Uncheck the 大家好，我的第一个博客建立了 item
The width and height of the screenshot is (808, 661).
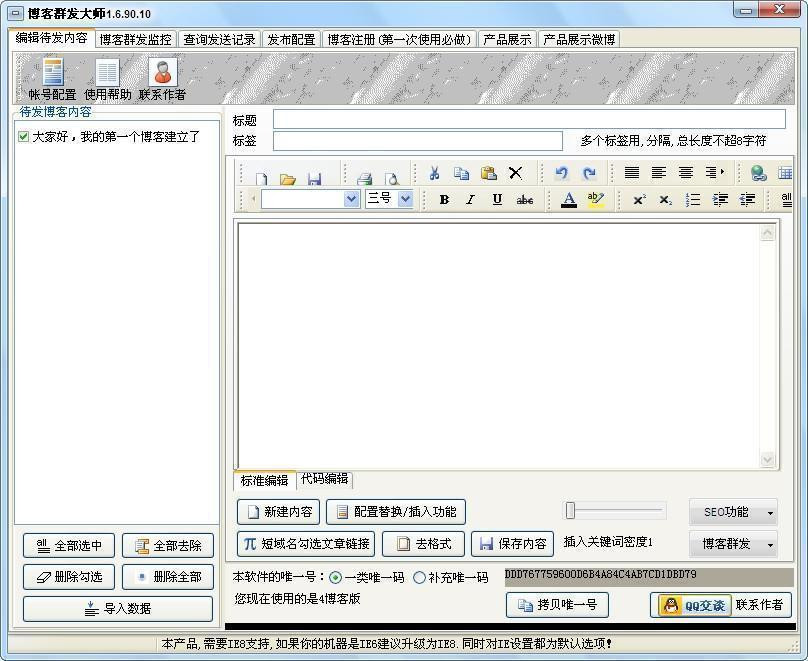(x=24, y=136)
